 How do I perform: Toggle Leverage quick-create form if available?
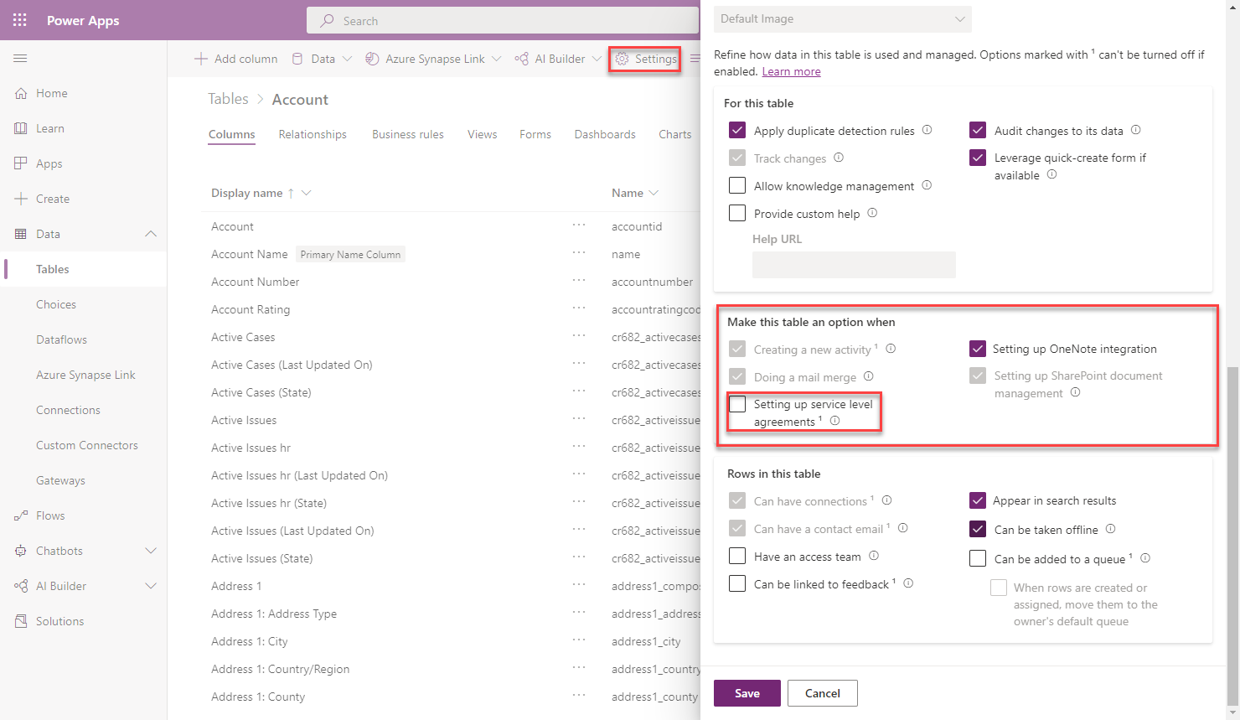point(978,158)
